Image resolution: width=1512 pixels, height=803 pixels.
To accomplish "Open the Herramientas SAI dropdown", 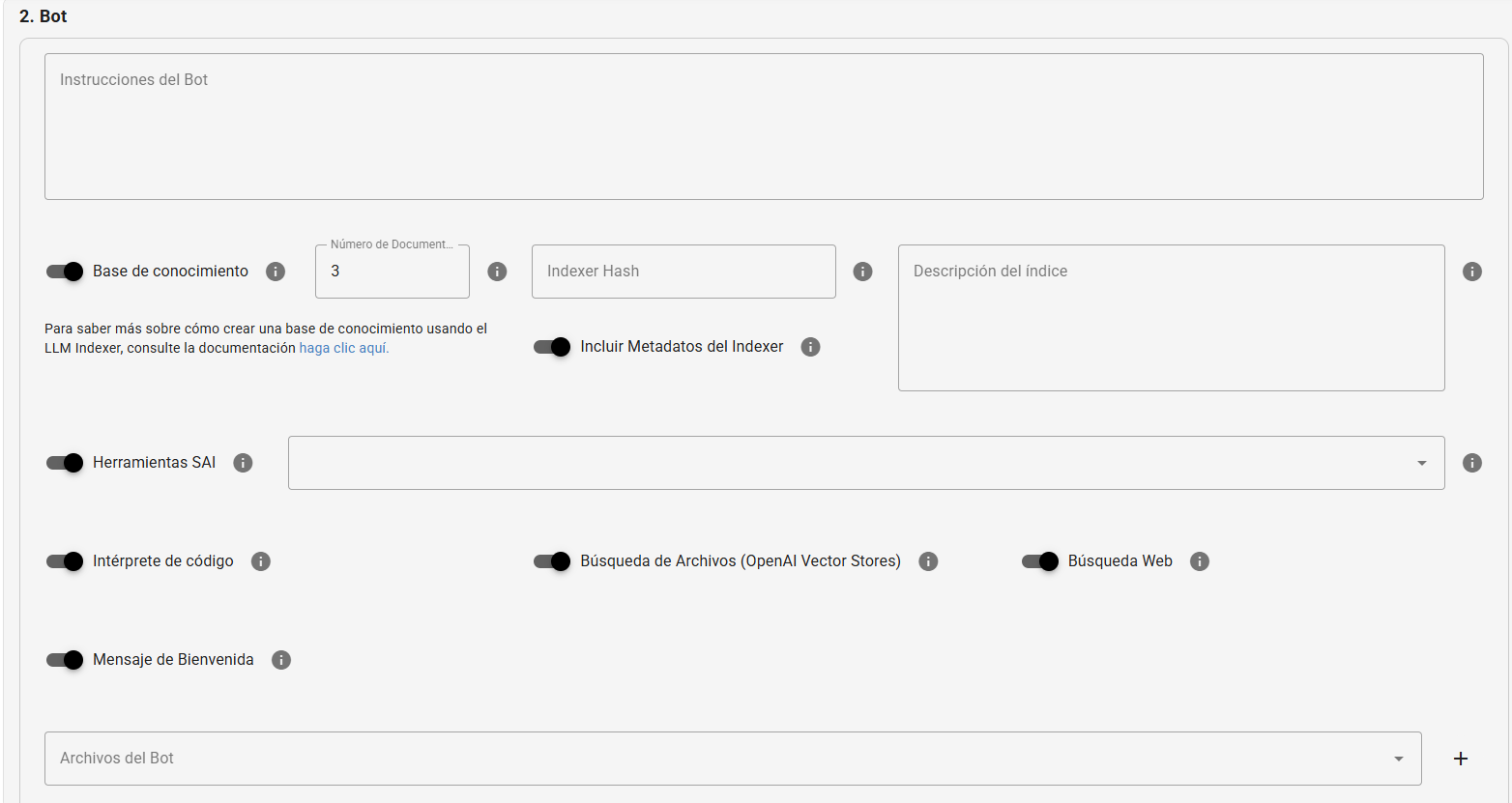I will click(1421, 463).
